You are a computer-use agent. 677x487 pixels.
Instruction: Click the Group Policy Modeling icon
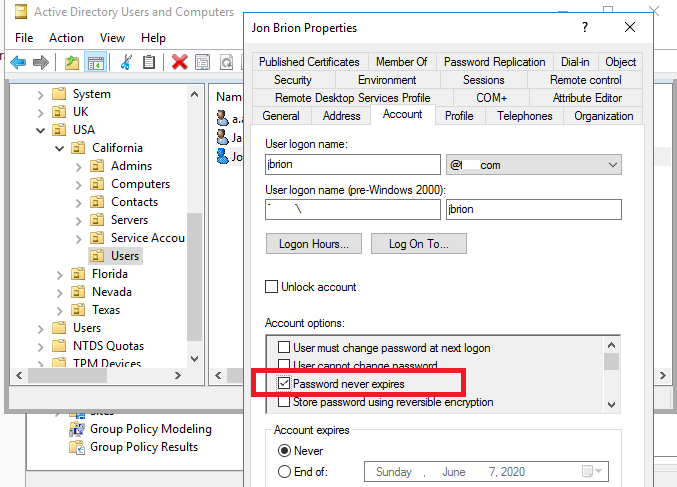click(x=77, y=429)
